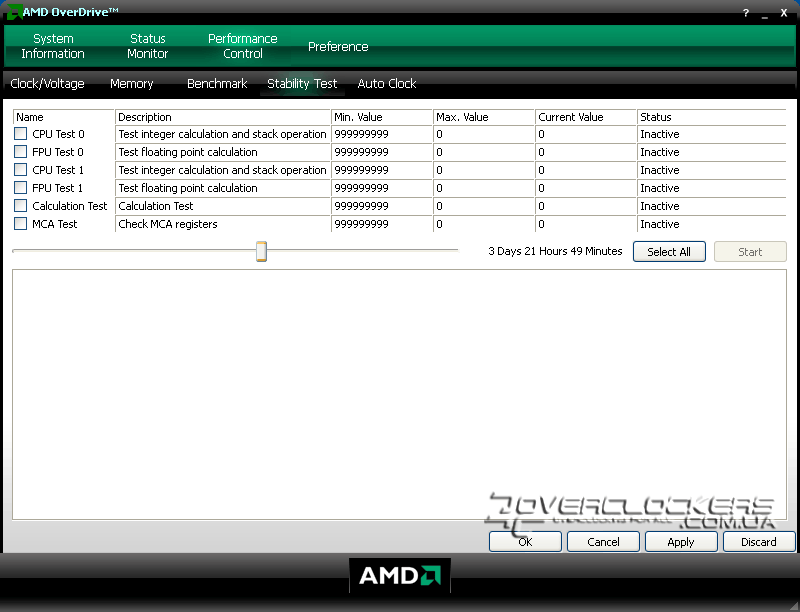Select the 'Calculation Test' name text
The image size is (800, 612).
click(69, 206)
